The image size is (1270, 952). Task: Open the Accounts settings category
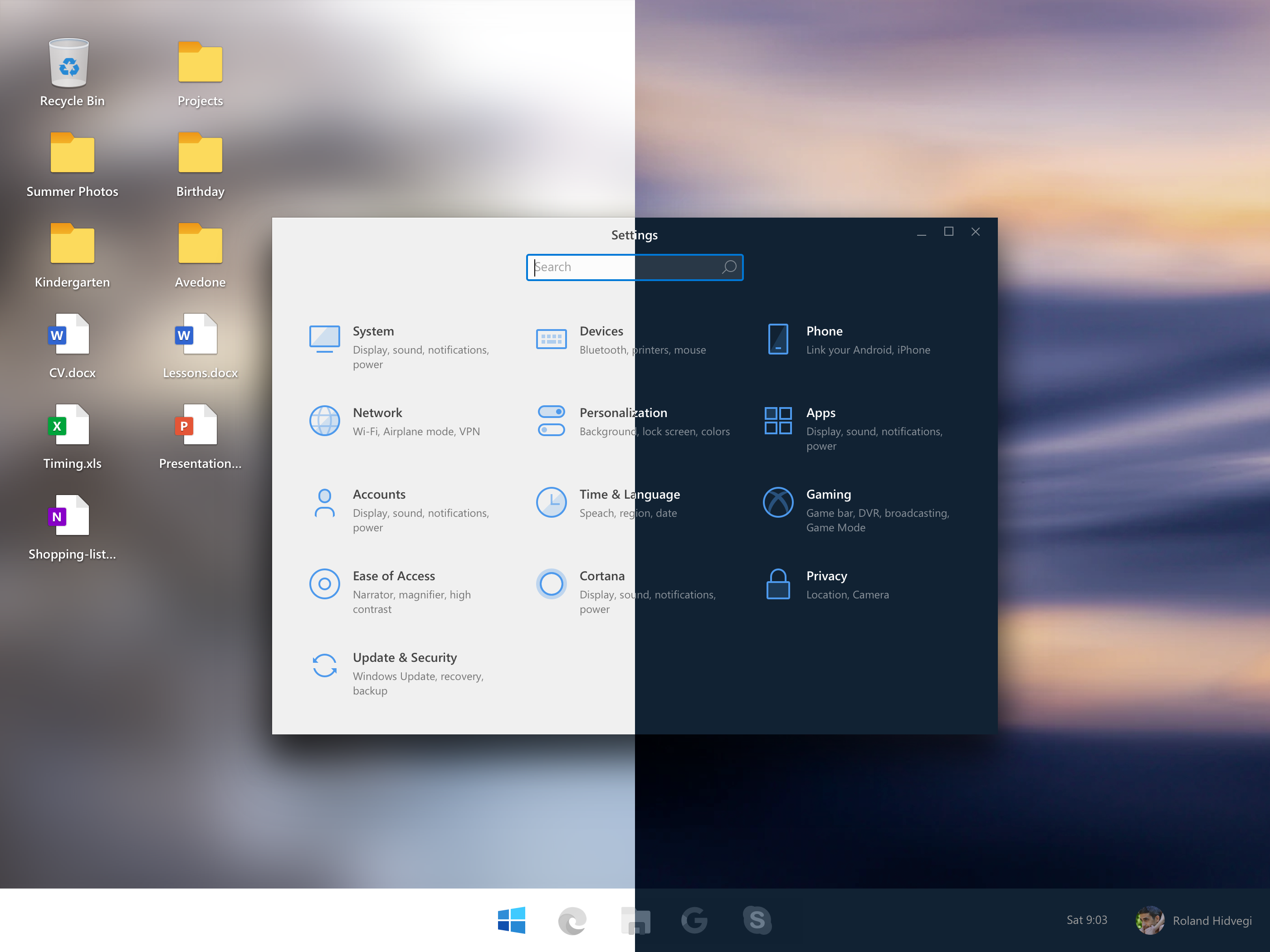379,495
